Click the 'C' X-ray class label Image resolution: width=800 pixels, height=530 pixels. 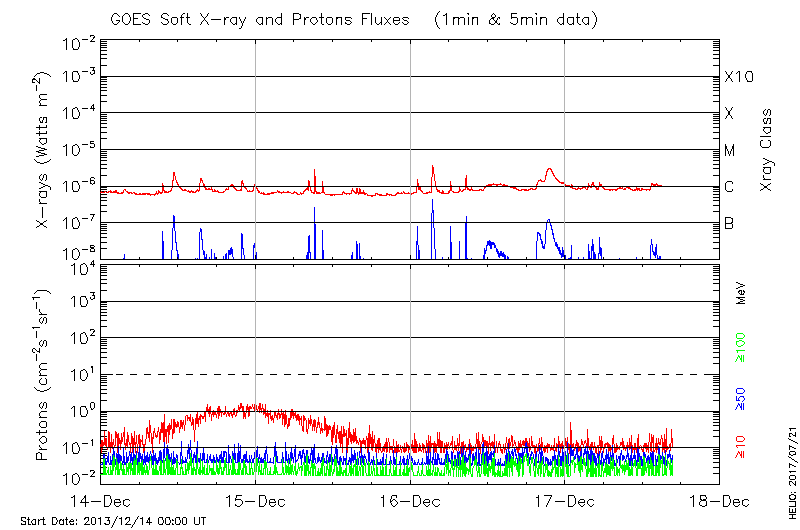pos(729,187)
